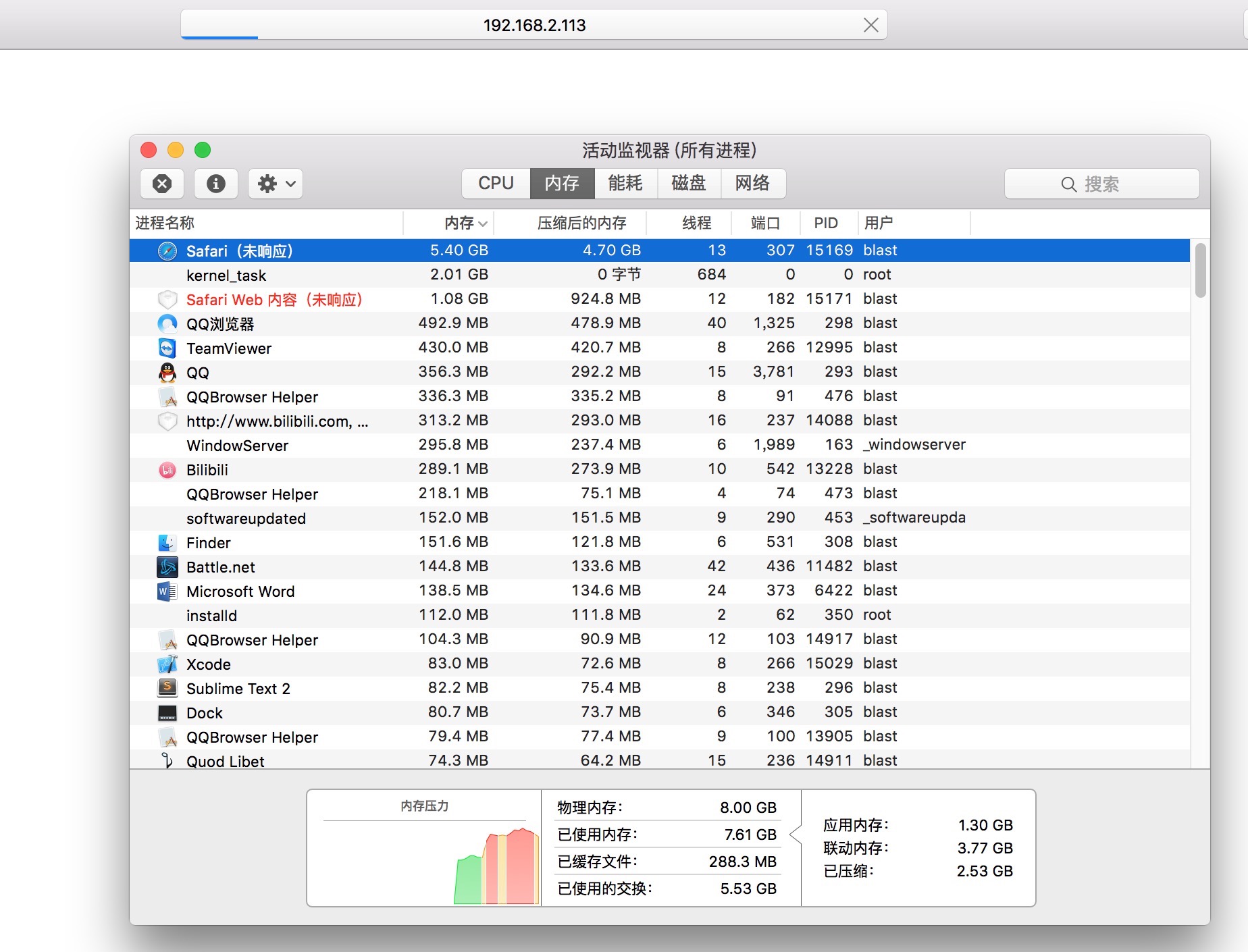Screen dimensions: 1248x952
Task: Sort by 进程名称 column header
Action: click(267, 223)
